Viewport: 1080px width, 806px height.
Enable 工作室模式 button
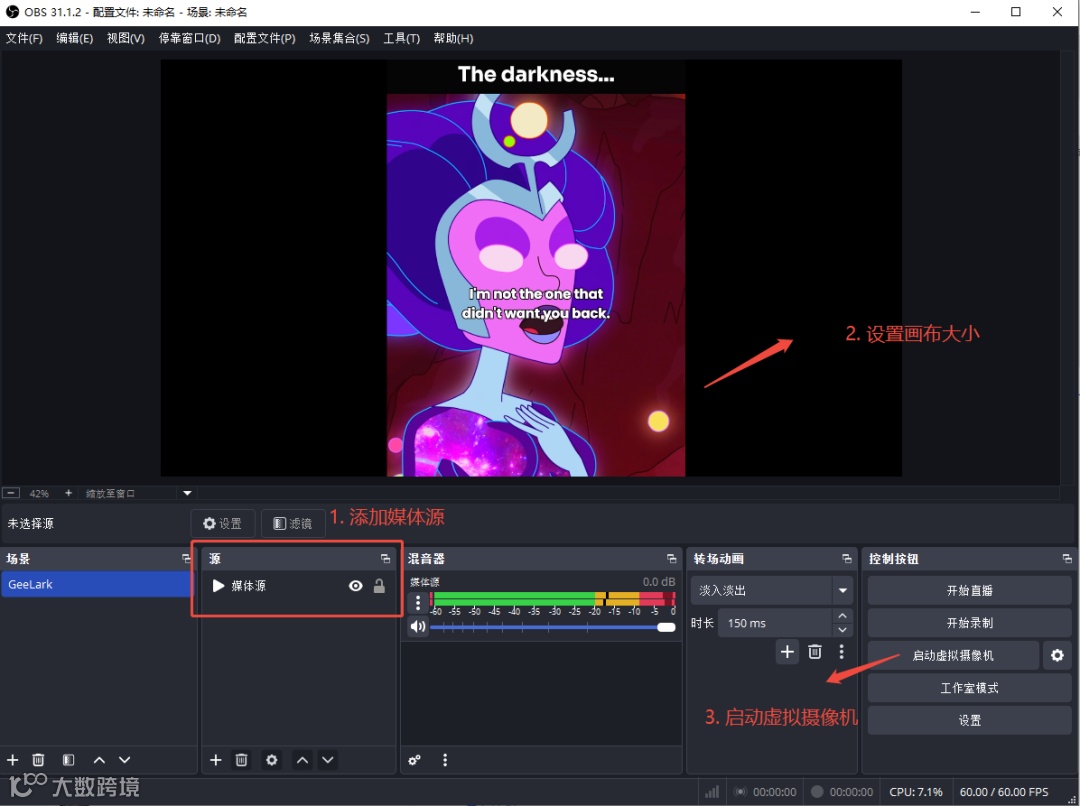(969, 688)
